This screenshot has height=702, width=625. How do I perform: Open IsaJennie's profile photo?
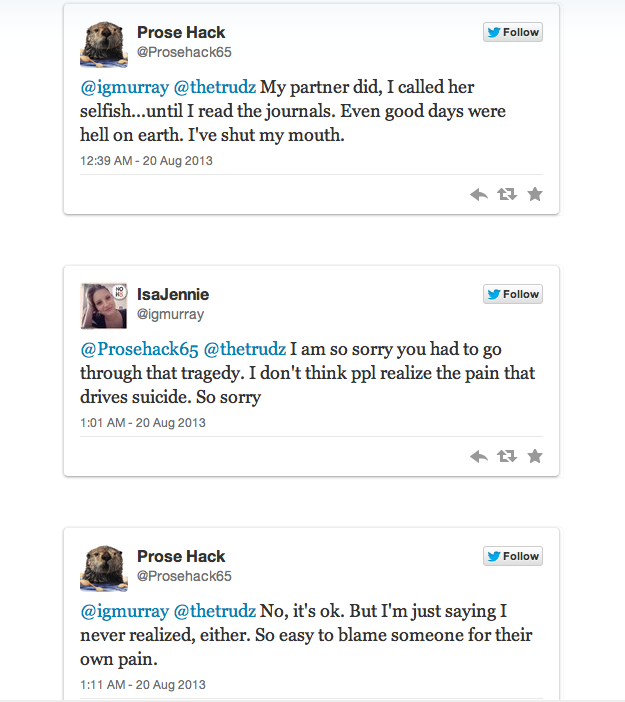103,305
